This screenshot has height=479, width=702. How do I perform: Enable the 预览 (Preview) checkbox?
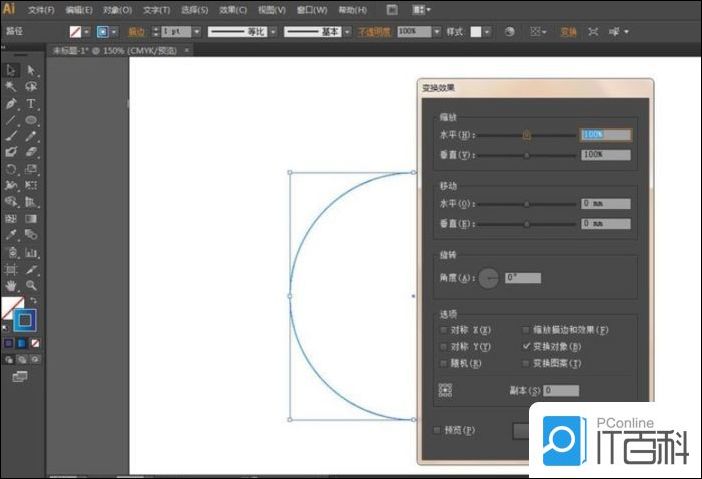pyautogui.click(x=437, y=430)
